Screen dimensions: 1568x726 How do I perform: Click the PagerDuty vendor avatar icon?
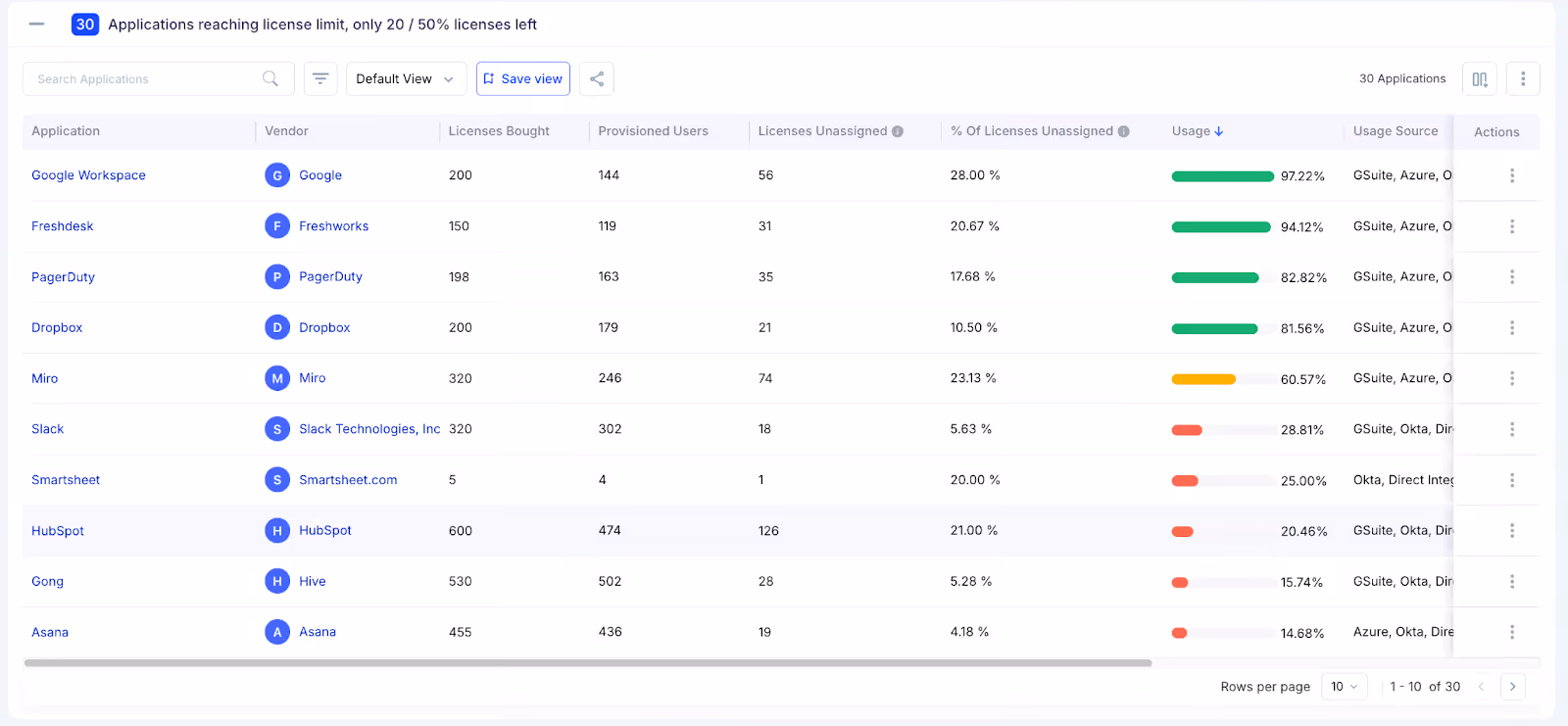pyautogui.click(x=277, y=277)
